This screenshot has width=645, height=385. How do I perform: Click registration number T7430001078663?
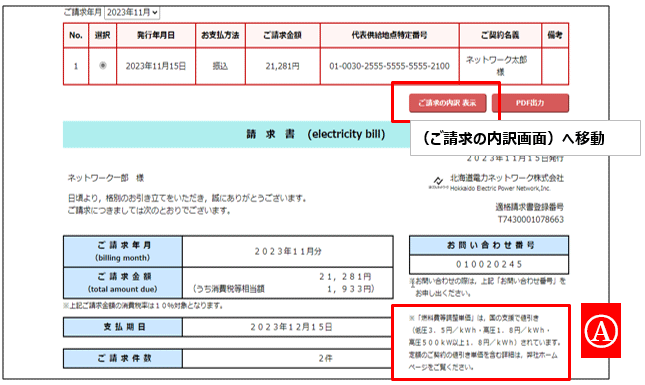[531, 220]
